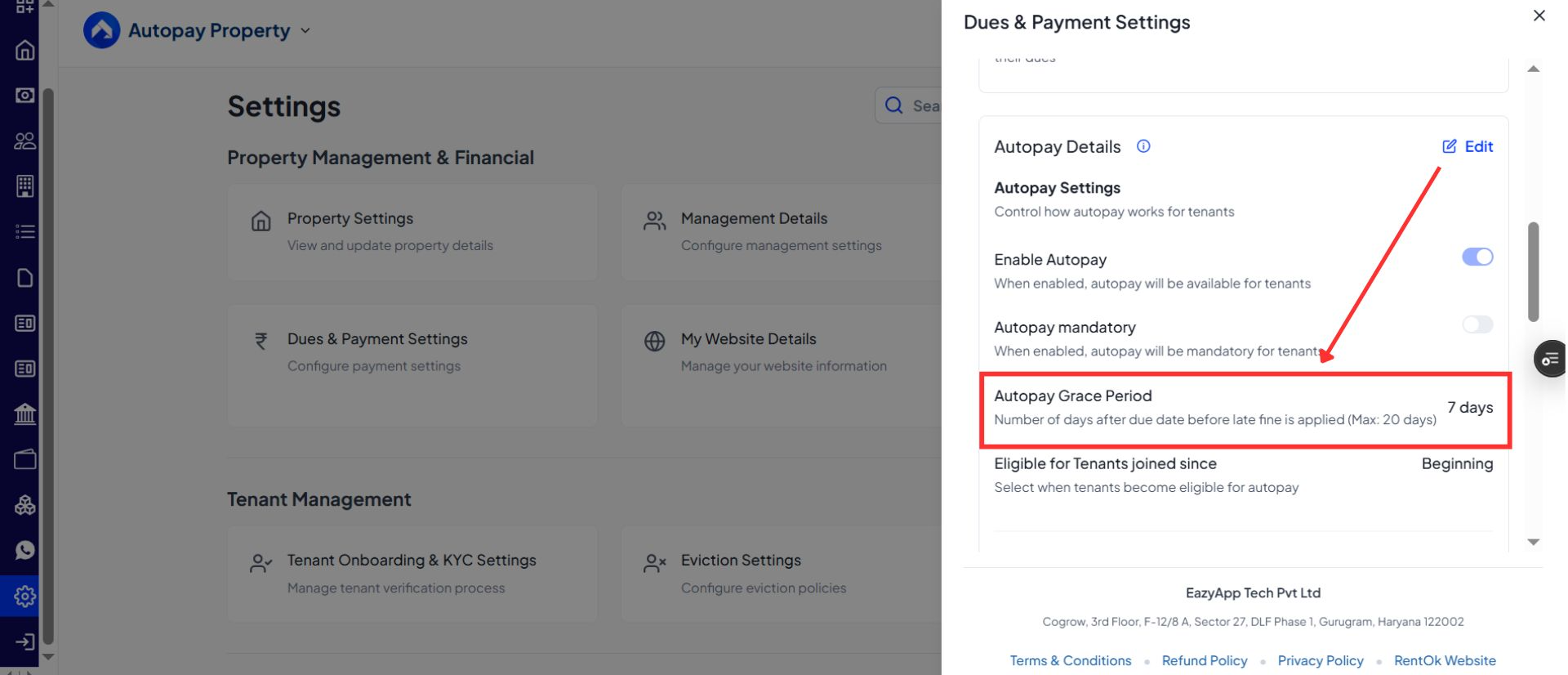Open the Terms & Conditions link
This screenshot has height=675, width=1568.
(x=1070, y=660)
